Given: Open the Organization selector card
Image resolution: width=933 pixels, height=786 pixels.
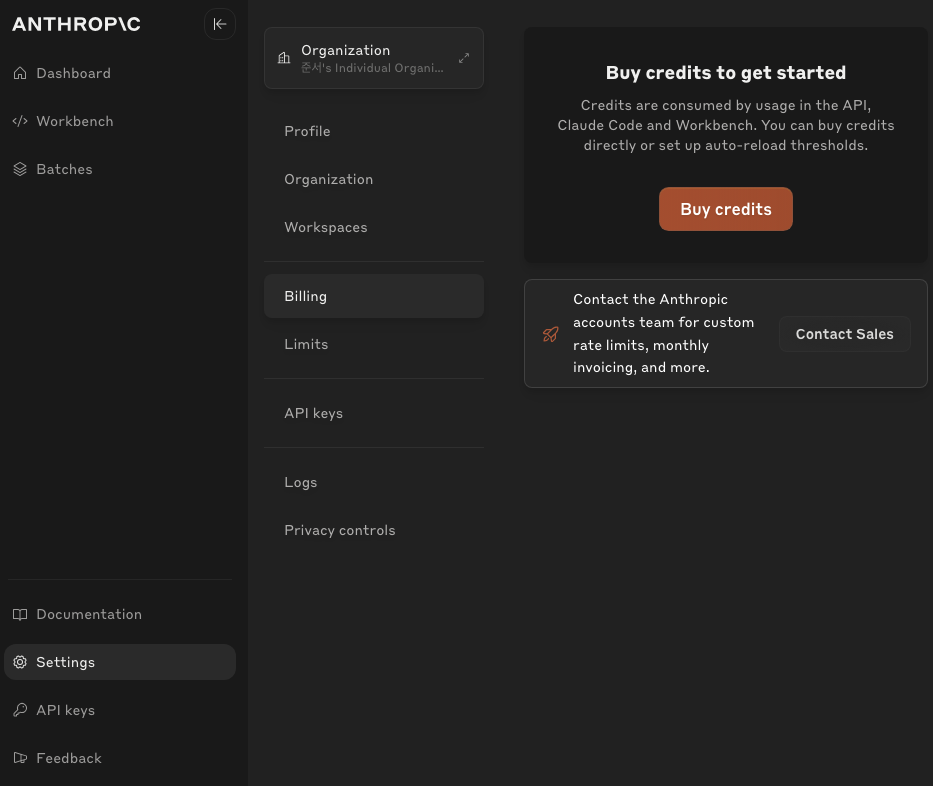Looking at the screenshot, I should (x=374, y=58).
